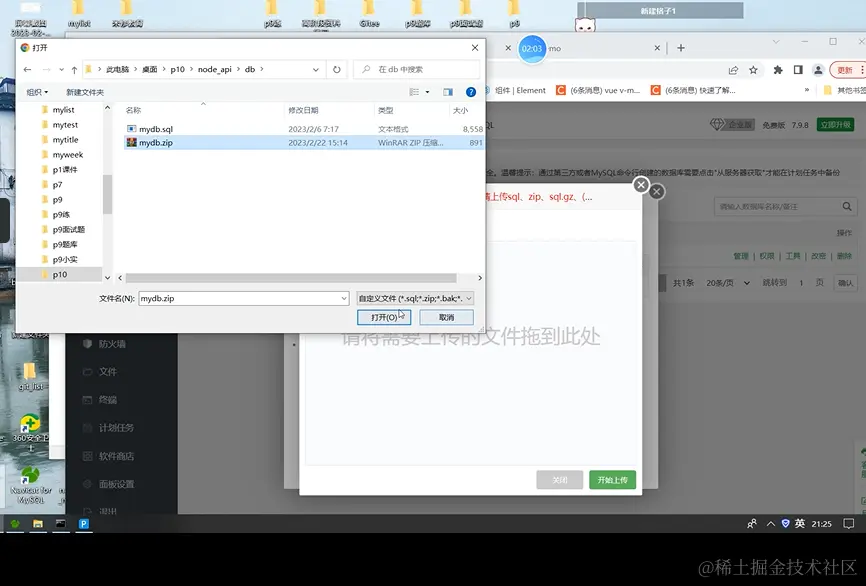Click Chrome Update (更新) button
This screenshot has width=866, height=586.
[x=847, y=70]
